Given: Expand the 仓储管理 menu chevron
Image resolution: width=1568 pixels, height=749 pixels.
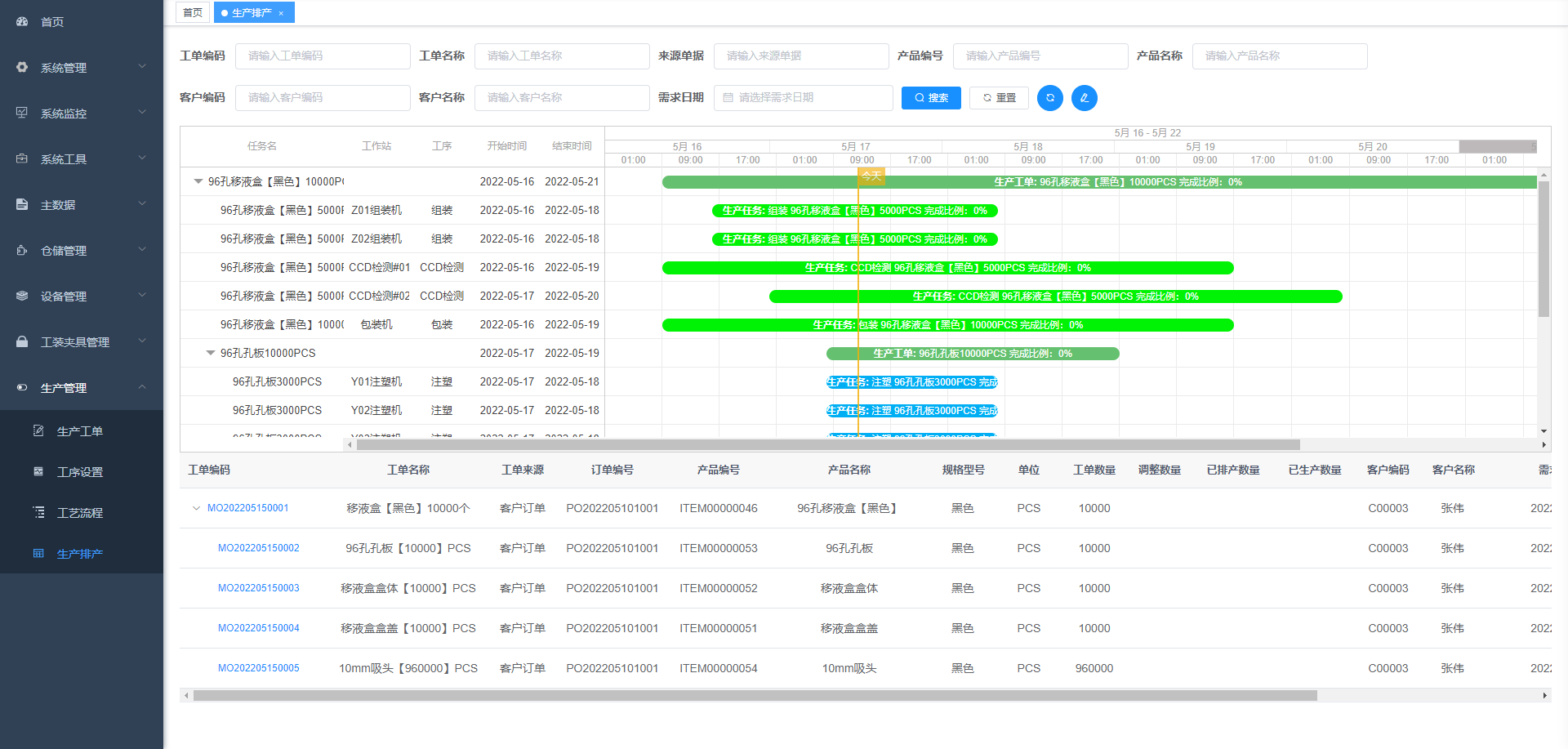Looking at the screenshot, I should point(142,250).
